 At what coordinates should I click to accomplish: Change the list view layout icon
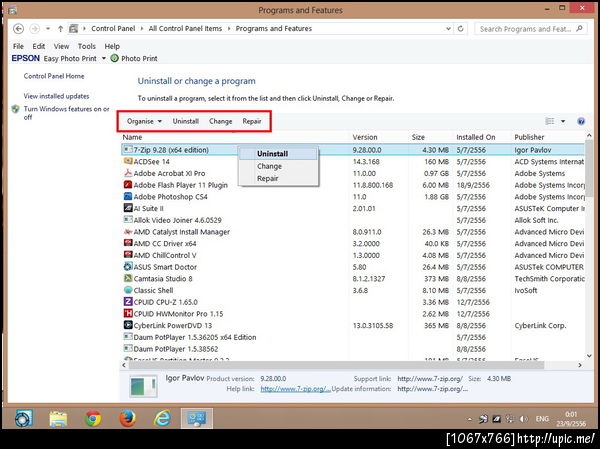[550, 121]
